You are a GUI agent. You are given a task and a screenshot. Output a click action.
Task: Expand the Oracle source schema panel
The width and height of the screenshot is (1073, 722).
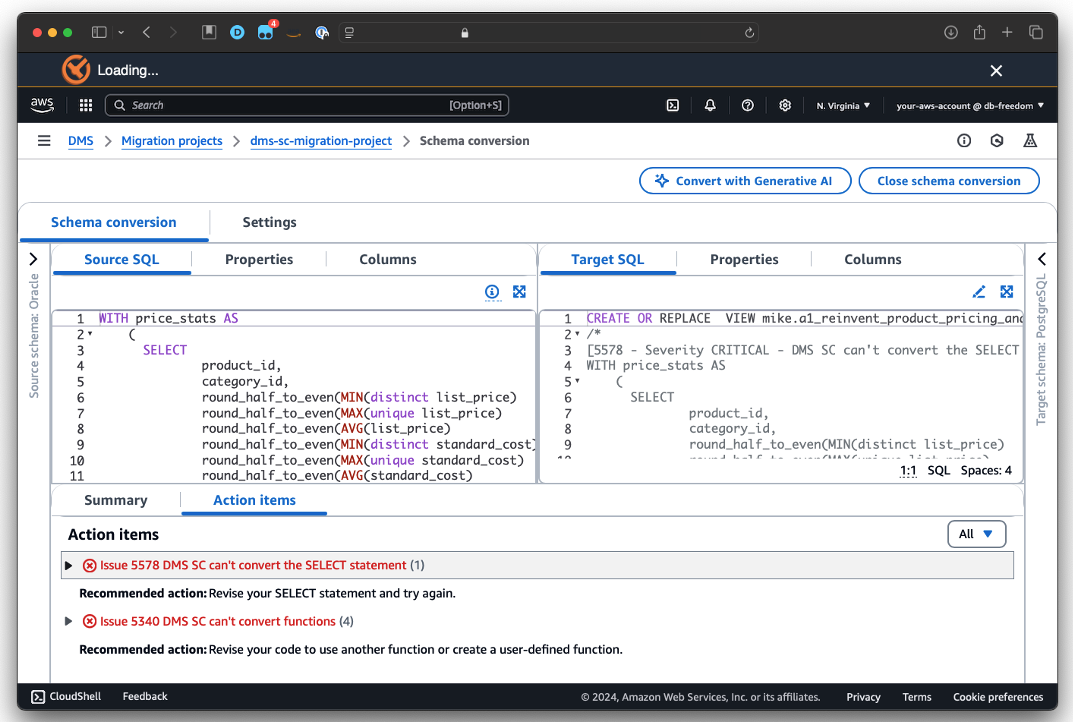pyautogui.click(x=34, y=259)
